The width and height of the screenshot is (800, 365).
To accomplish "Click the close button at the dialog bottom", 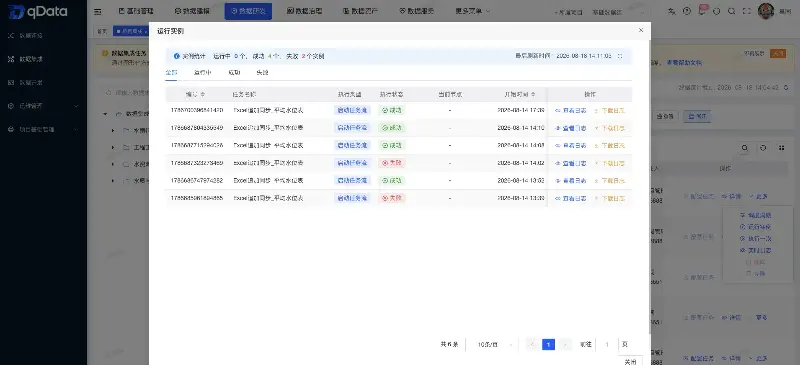I will click(630, 361).
